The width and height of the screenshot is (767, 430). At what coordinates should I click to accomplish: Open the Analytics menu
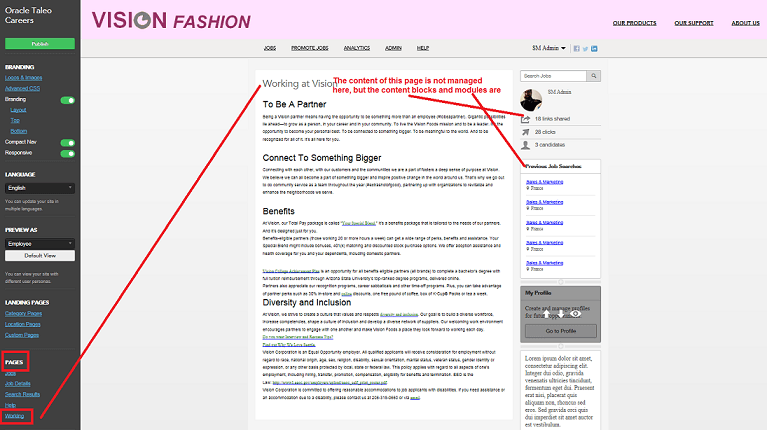click(x=357, y=48)
